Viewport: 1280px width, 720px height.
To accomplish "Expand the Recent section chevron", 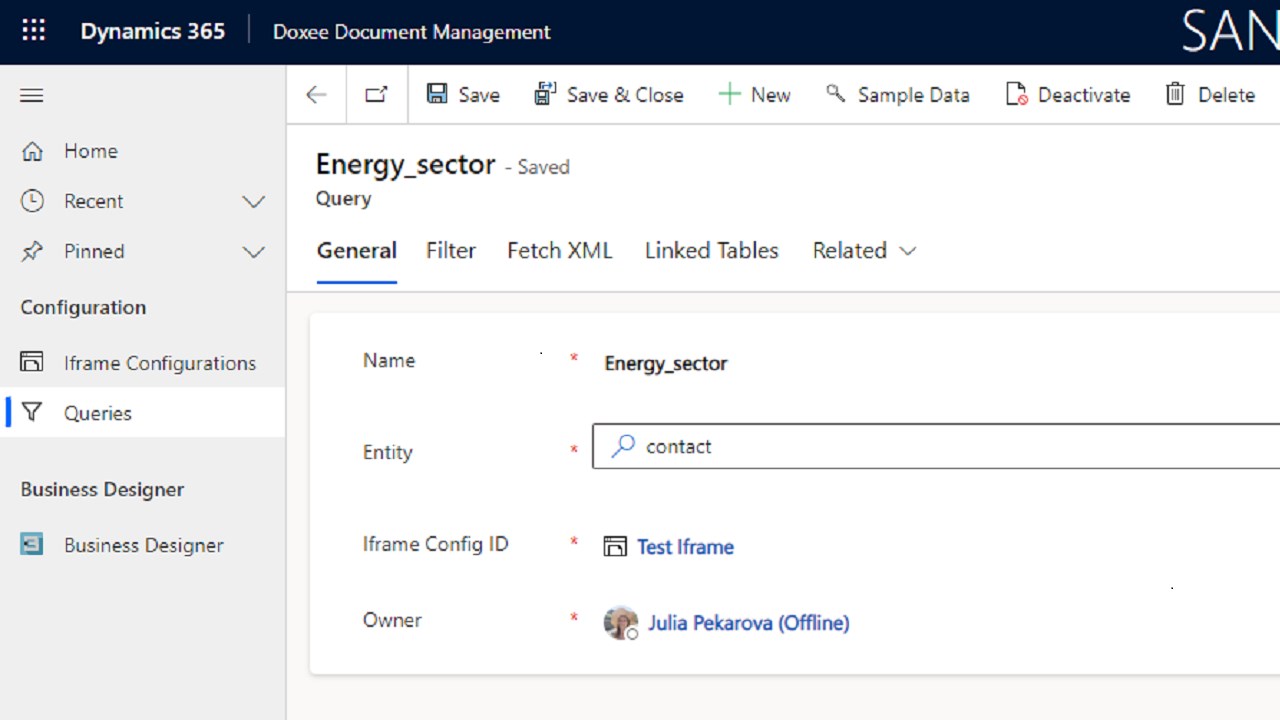I will (x=254, y=202).
